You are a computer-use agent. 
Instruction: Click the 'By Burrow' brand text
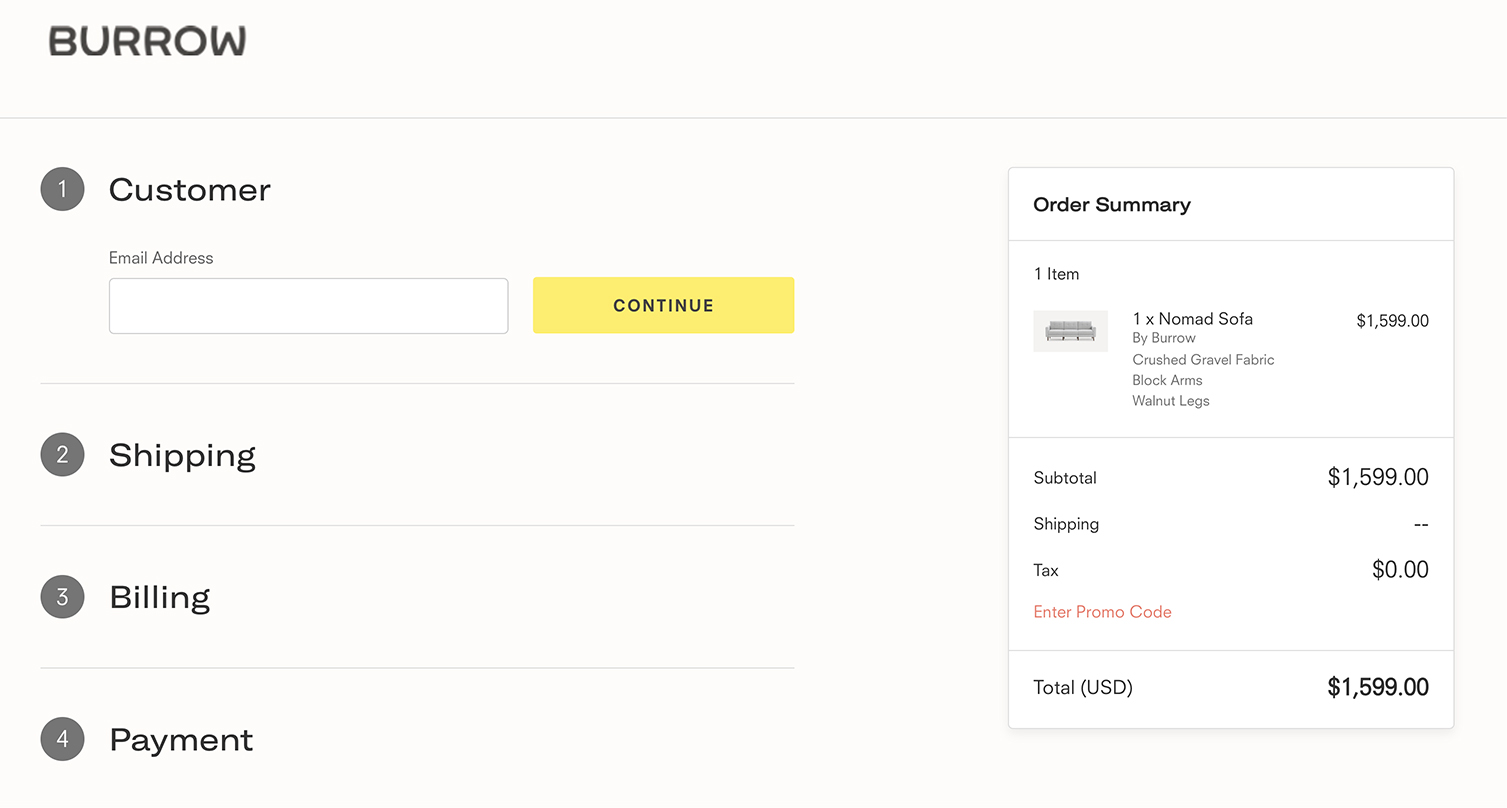coord(1164,338)
